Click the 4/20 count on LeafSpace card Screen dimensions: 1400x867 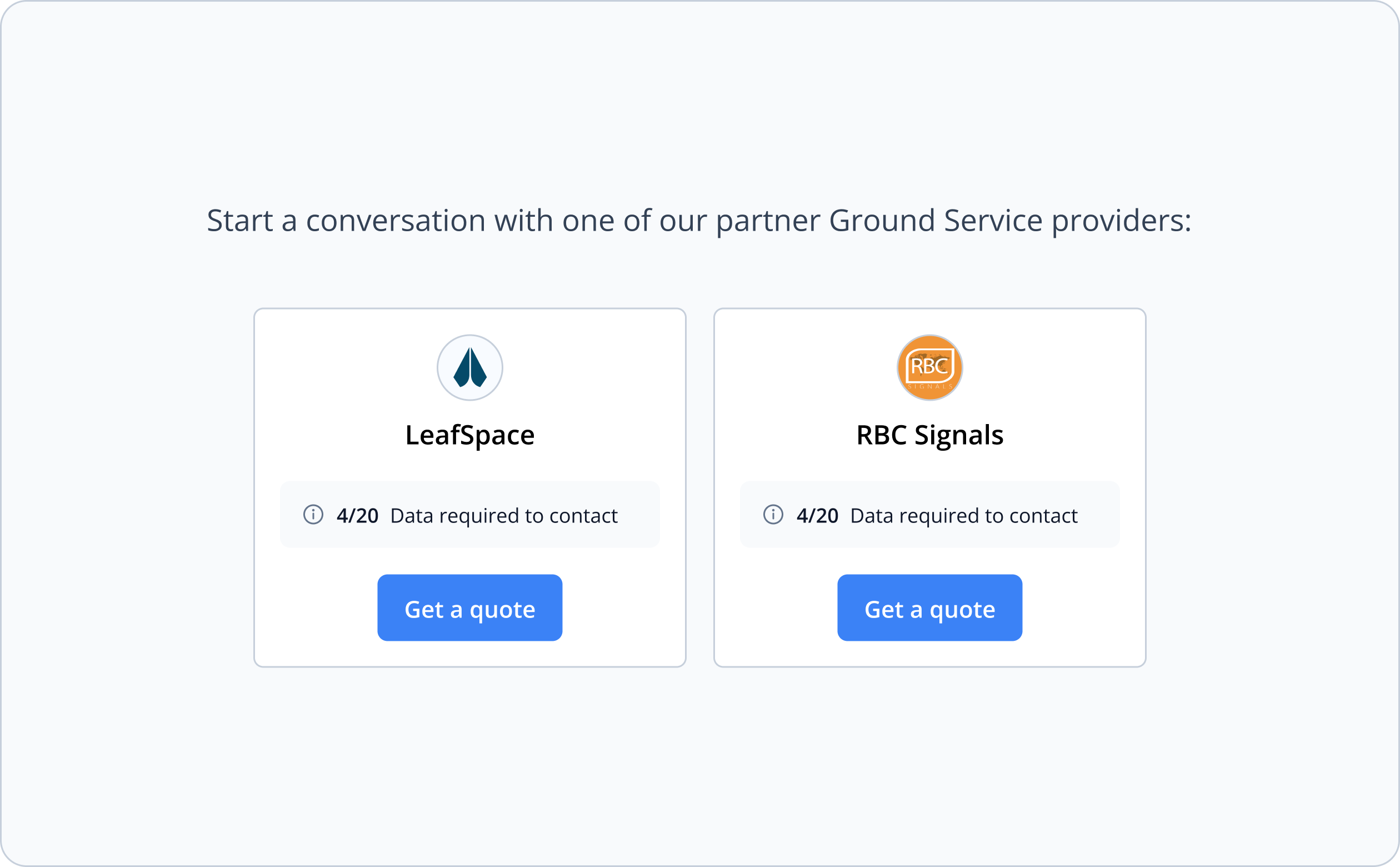(x=357, y=516)
